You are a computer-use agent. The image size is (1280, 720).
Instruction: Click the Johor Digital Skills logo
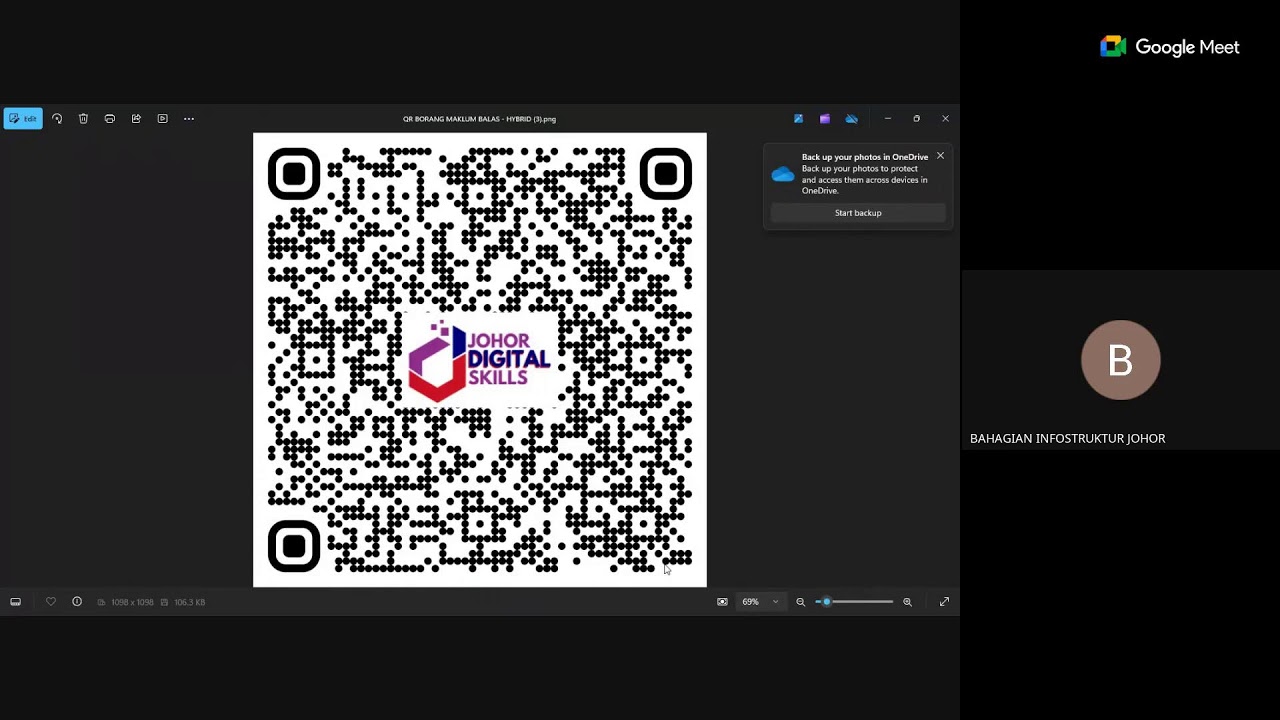pos(480,361)
